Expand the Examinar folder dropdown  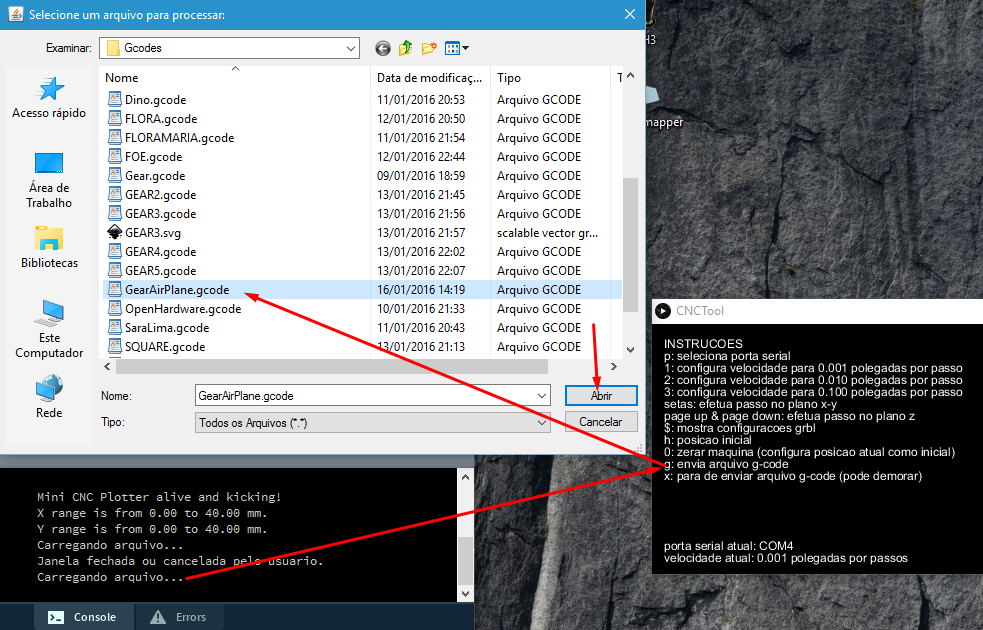point(350,48)
